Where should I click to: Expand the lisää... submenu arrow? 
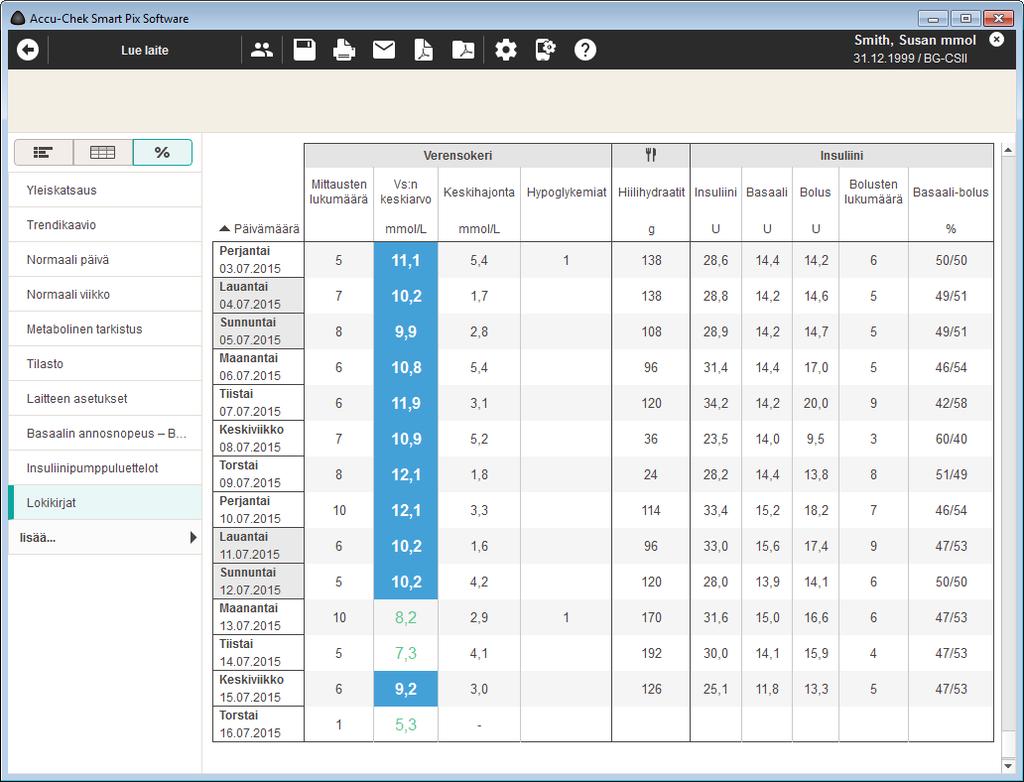pos(193,538)
